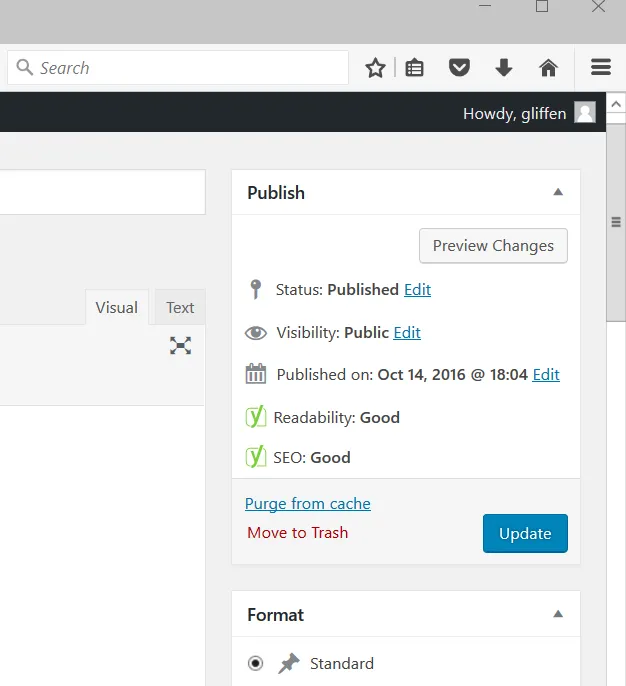626x686 pixels.
Task: Bookmark this page with the star icon
Action: pyautogui.click(x=375, y=68)
